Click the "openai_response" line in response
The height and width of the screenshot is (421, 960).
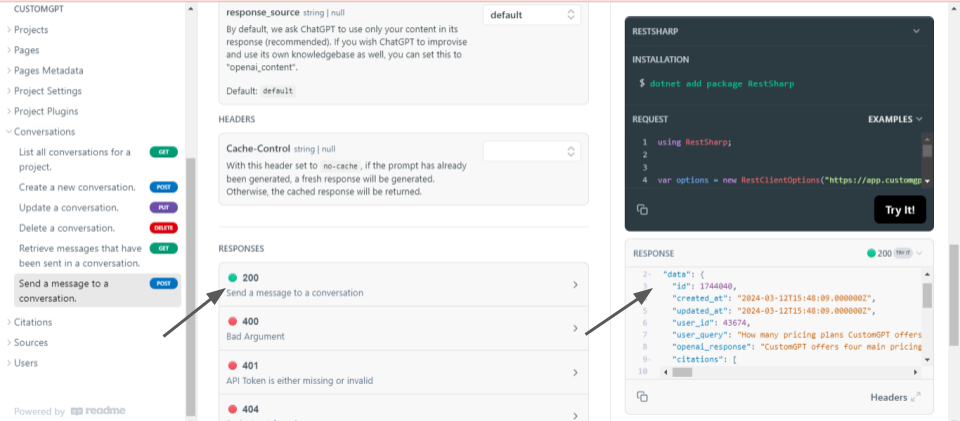[797, 347]
